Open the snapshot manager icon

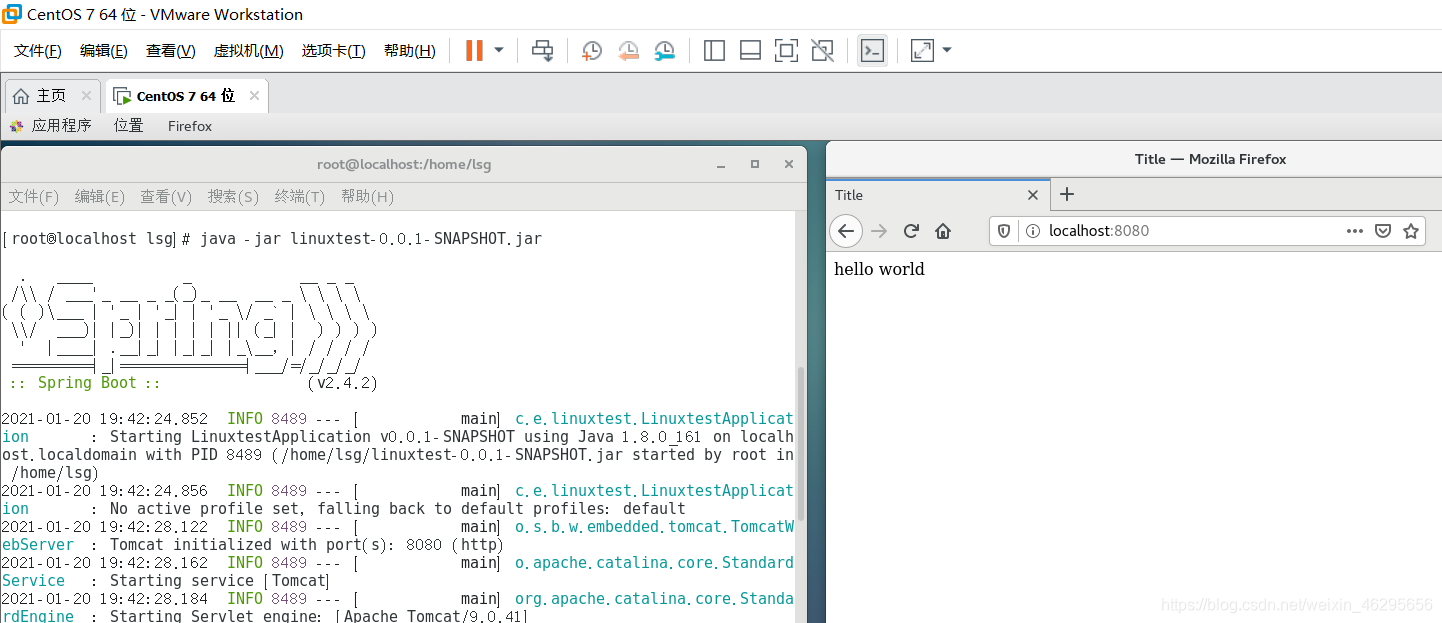(x=664, y=50)
